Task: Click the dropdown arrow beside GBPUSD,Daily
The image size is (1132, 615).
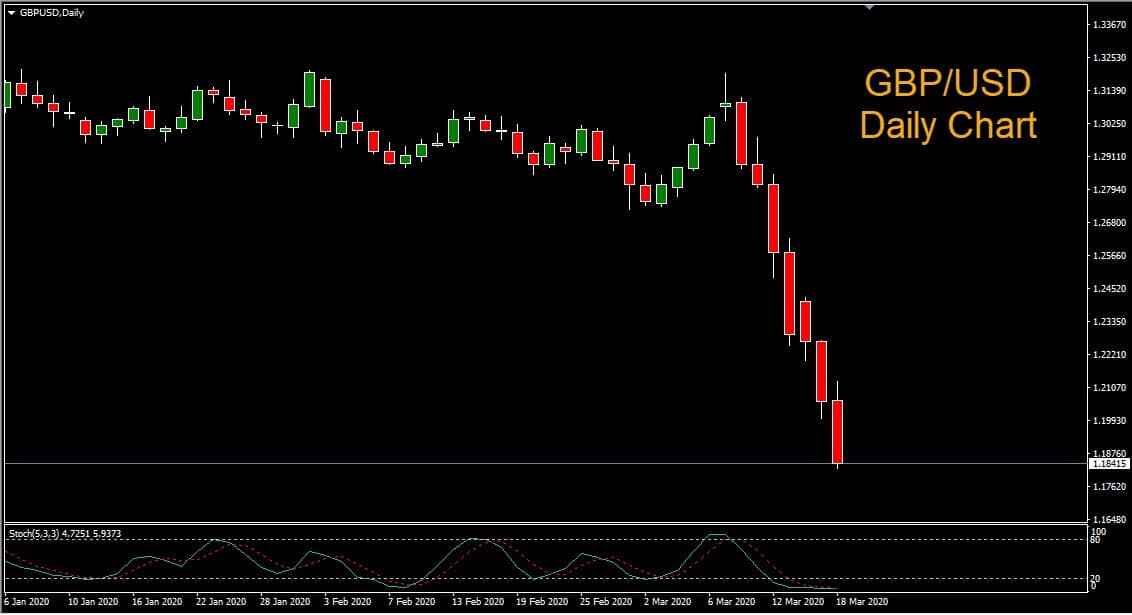Action: point(11,12)
